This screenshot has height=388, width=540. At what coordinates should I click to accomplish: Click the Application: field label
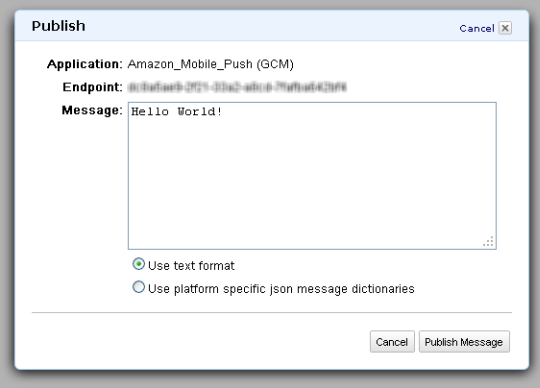tap(85, 64)
